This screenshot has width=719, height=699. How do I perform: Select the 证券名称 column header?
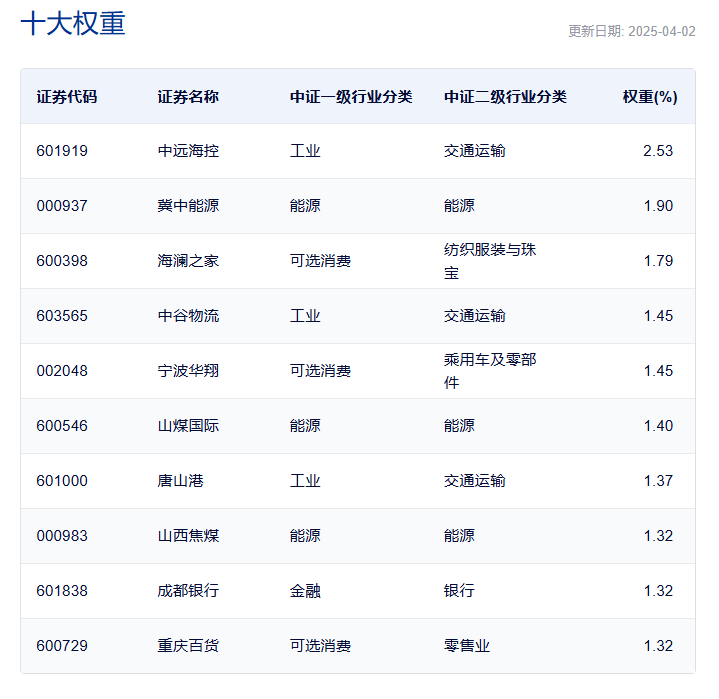pos(188,97)
